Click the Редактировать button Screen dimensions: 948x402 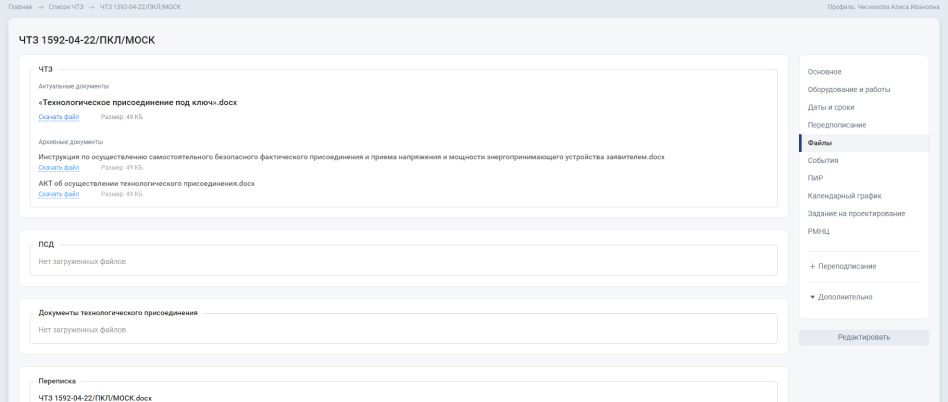(863, 337)
